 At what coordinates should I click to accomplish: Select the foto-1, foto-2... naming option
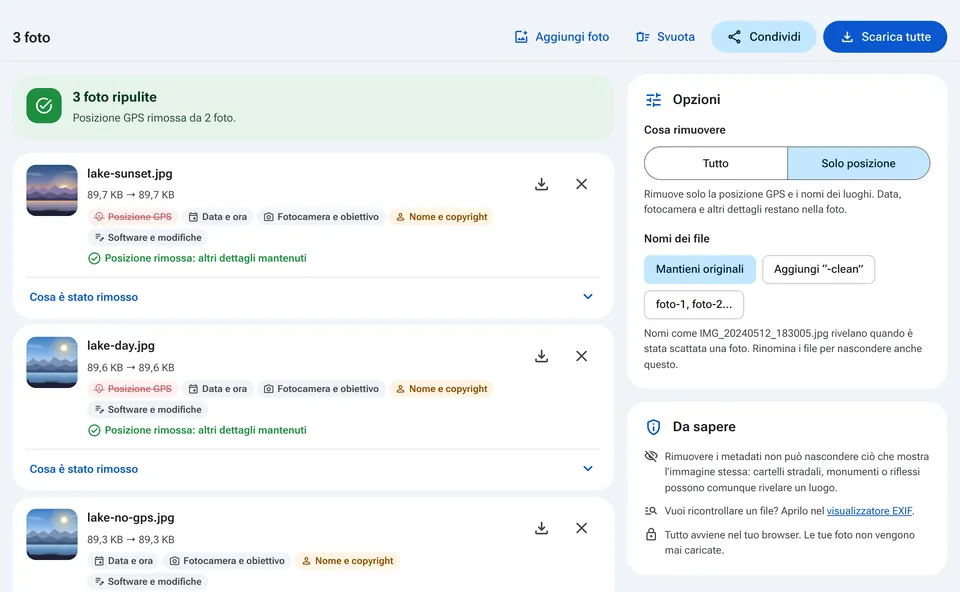694,304
